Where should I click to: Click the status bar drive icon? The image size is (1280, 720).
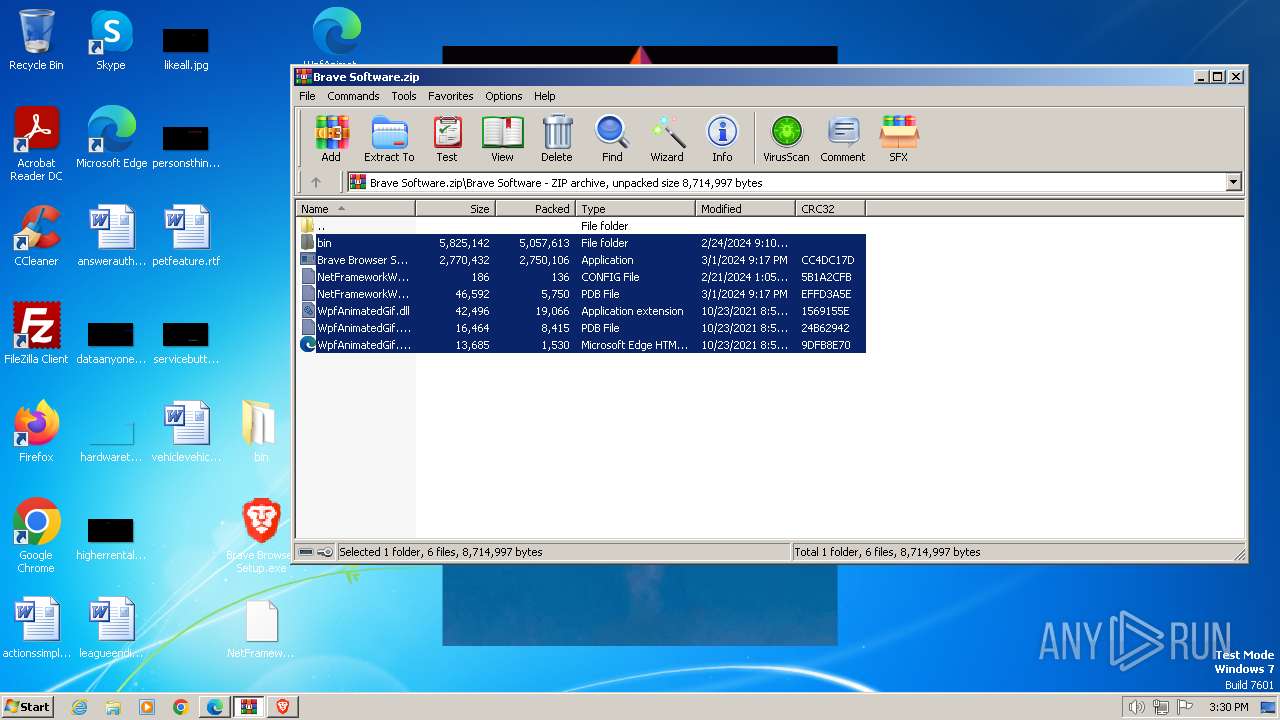[x=306, y=552]
